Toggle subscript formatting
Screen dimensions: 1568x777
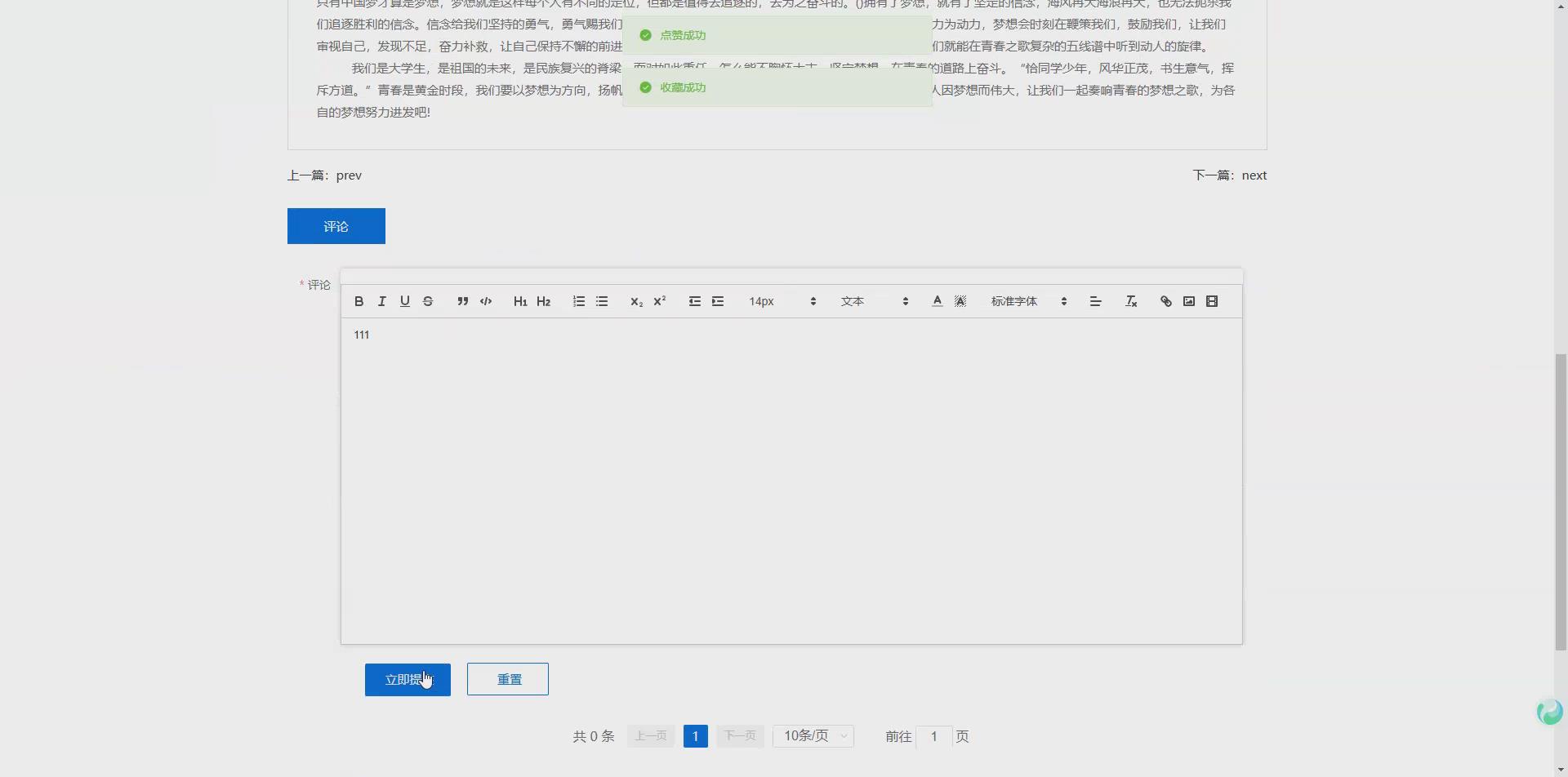coord(636,301)
